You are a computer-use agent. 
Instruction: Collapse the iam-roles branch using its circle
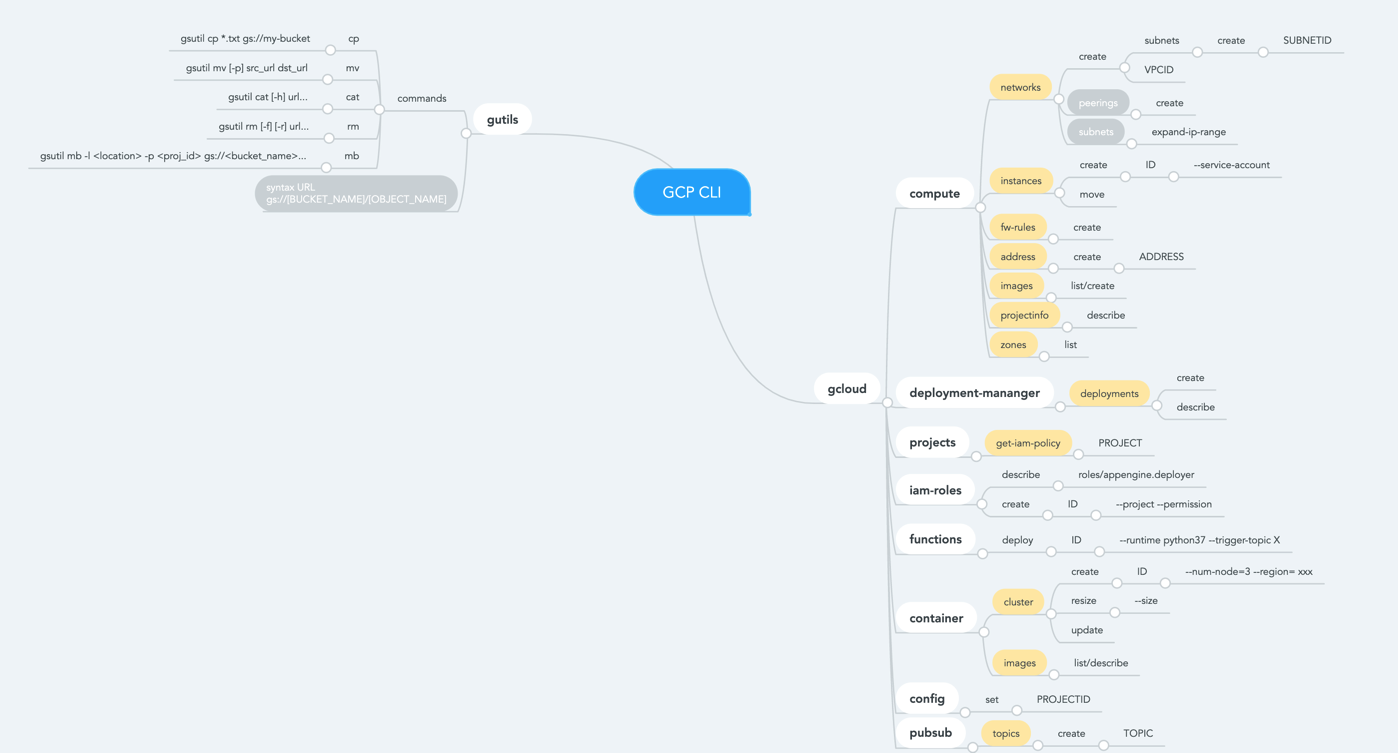coord(982,503)
